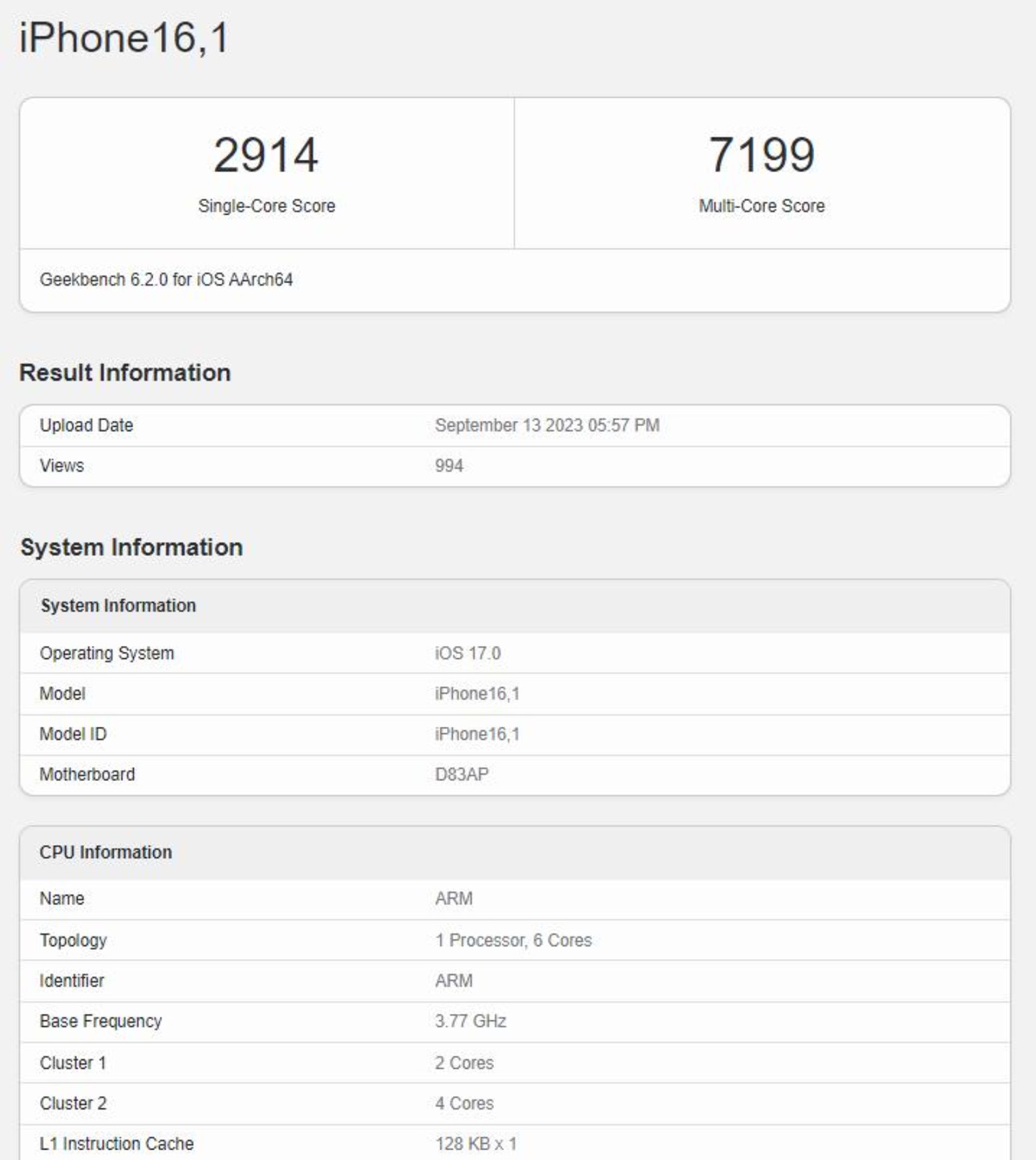This screenshot has height=1160, width=1036.
Task: Click the iOS 17.0 operating system value
Action: pos(468,653)
